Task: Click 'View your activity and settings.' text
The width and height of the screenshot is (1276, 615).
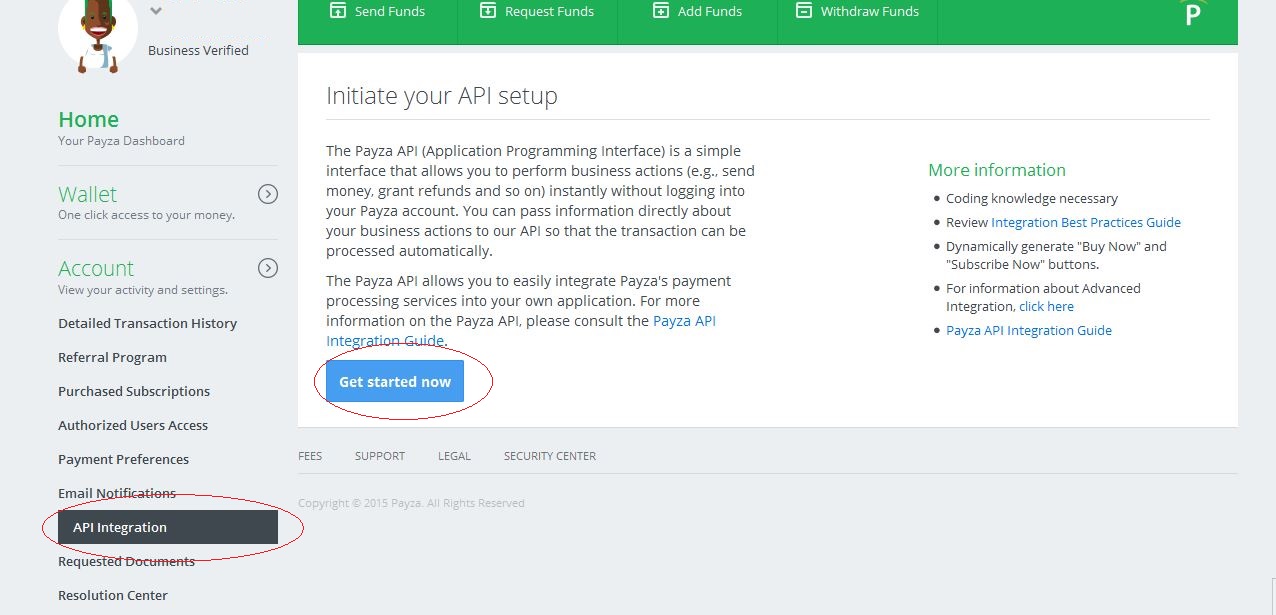Action: (x=143, y=290)
